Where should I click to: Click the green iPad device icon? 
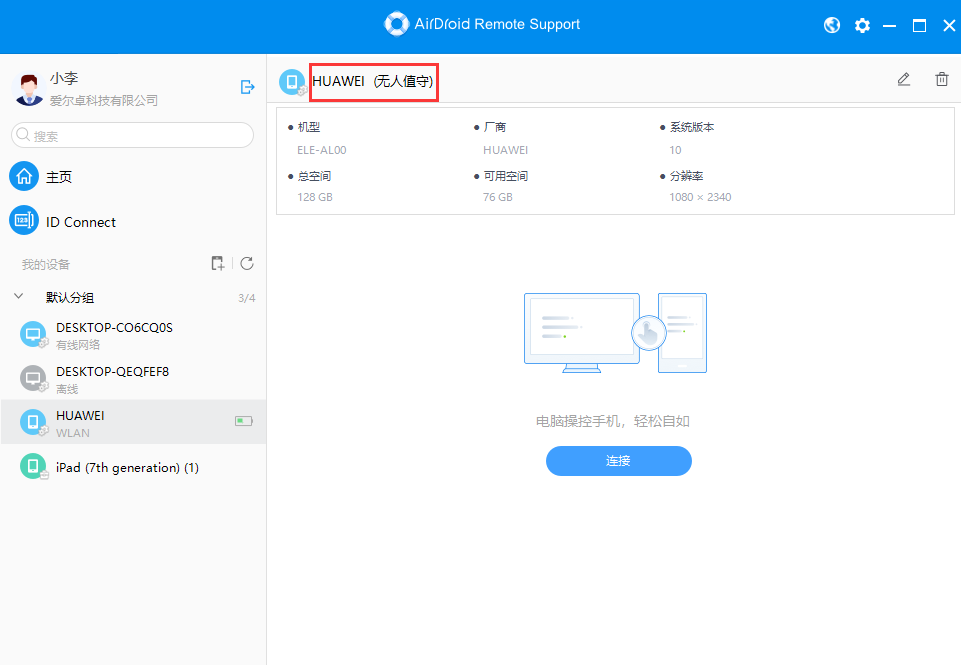(x=33, y=466)
